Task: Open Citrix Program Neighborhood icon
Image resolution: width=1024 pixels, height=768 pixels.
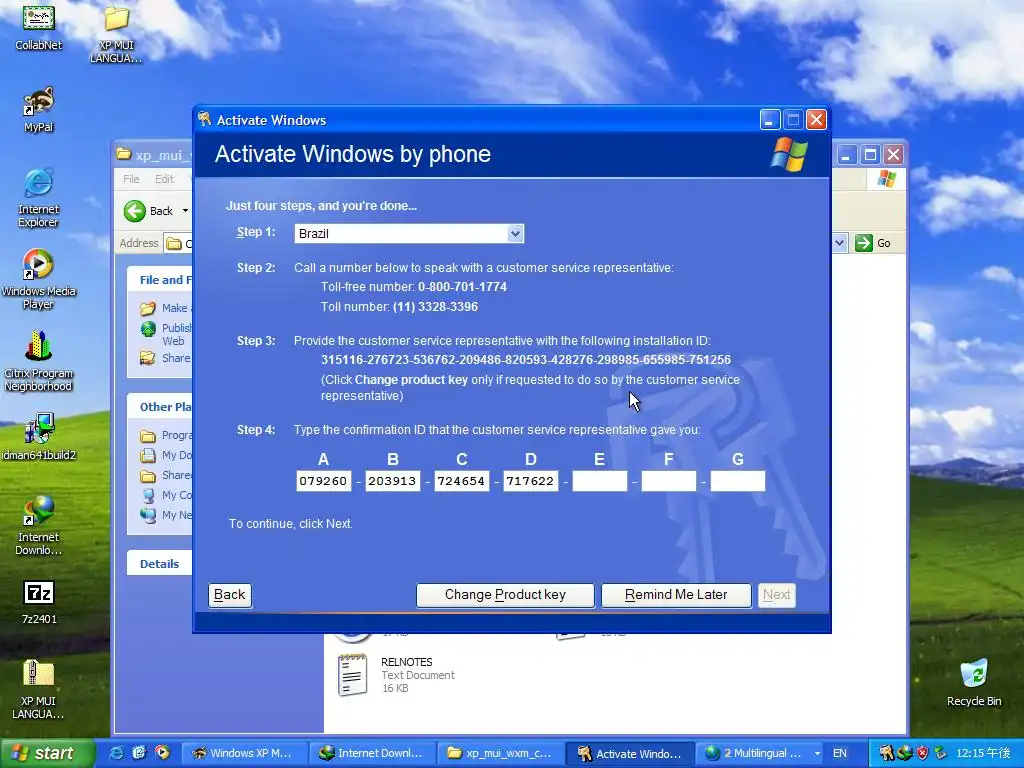Action: coord(39,361)
